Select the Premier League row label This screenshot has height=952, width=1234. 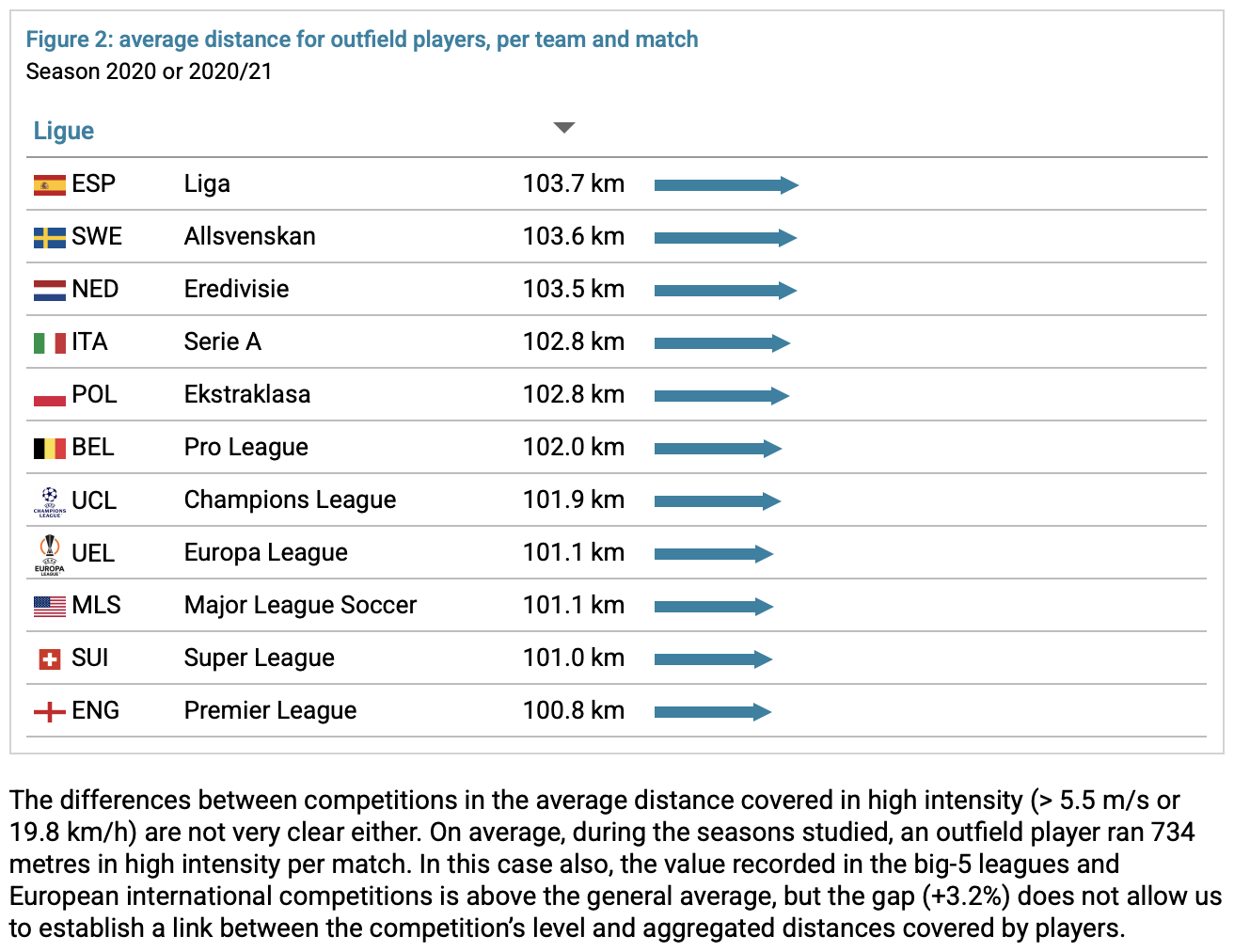(270, 710)
